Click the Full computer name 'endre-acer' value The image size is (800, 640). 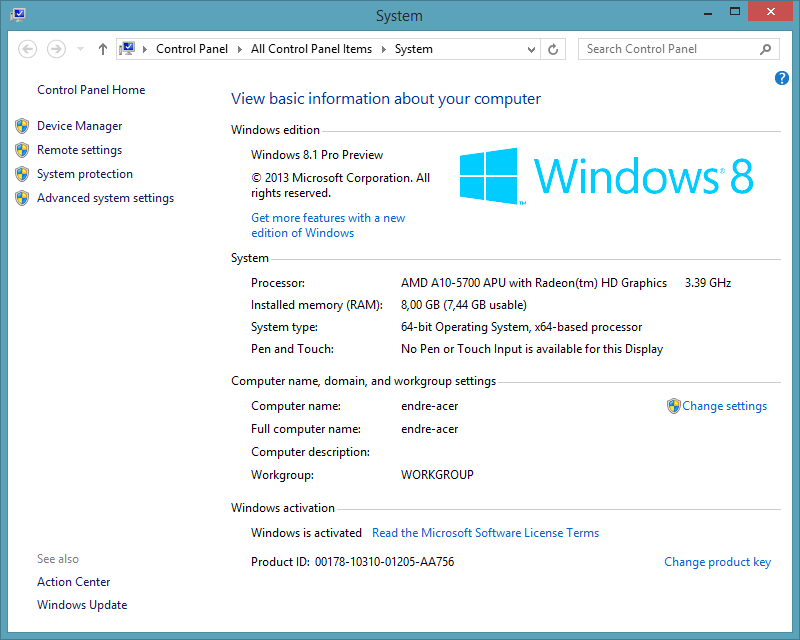tap(430, 429)
